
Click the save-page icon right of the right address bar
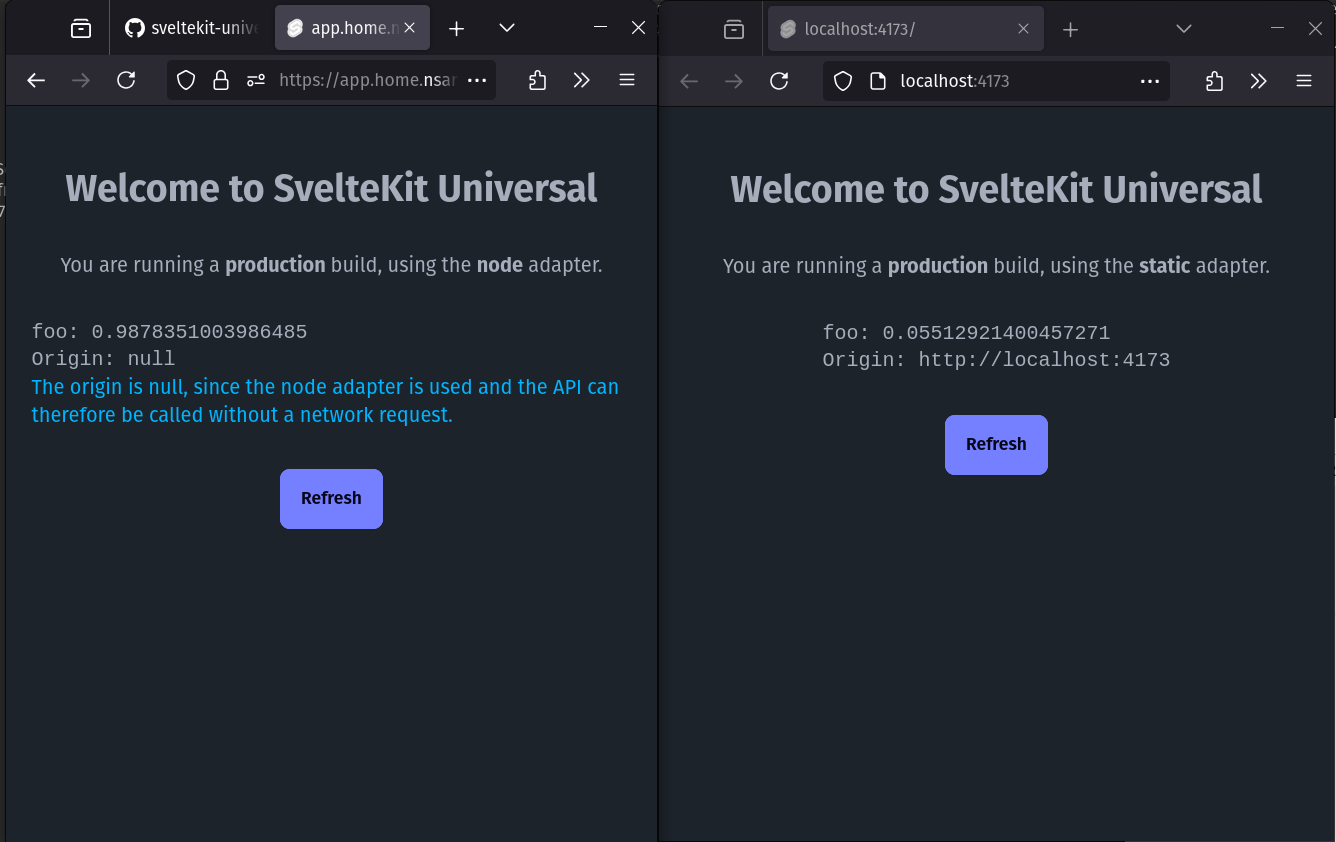[1214, 81]
